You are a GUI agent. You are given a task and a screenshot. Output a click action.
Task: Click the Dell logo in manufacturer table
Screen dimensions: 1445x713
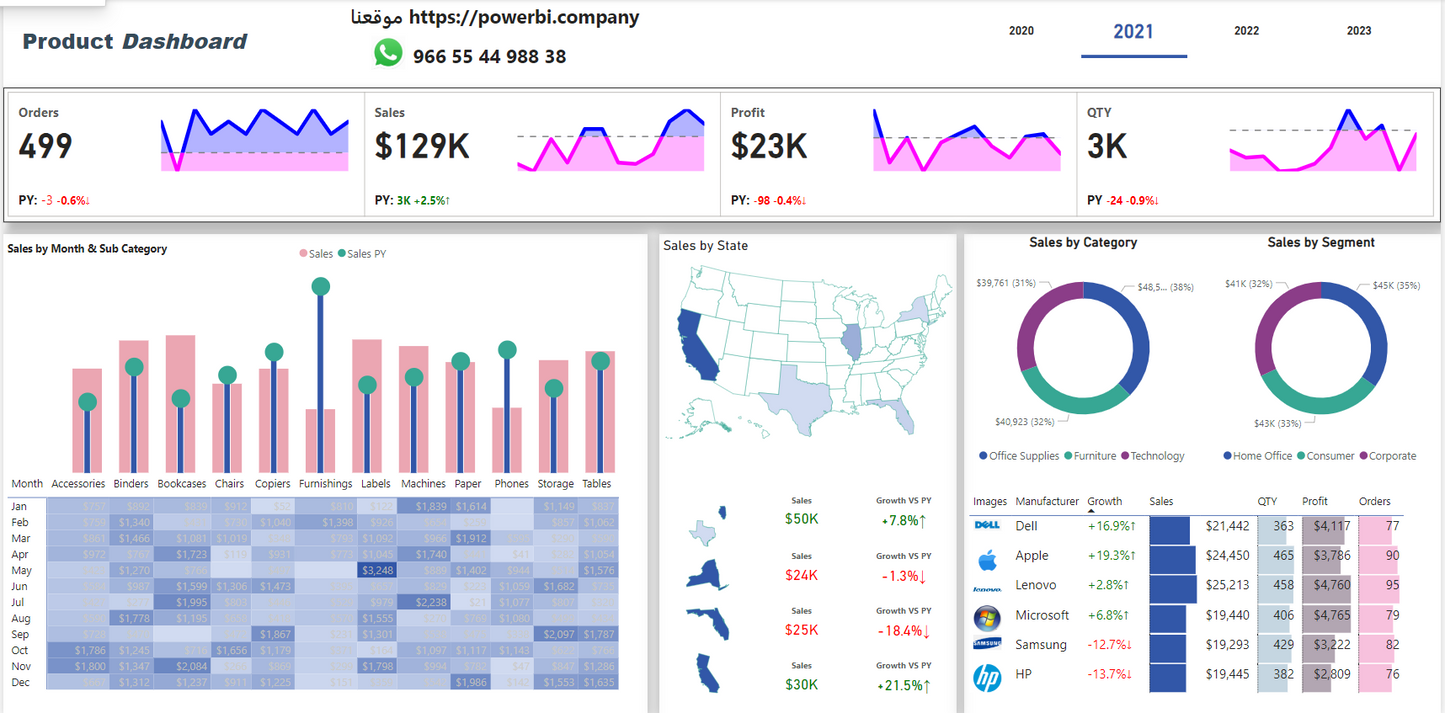tap(987, 525)
